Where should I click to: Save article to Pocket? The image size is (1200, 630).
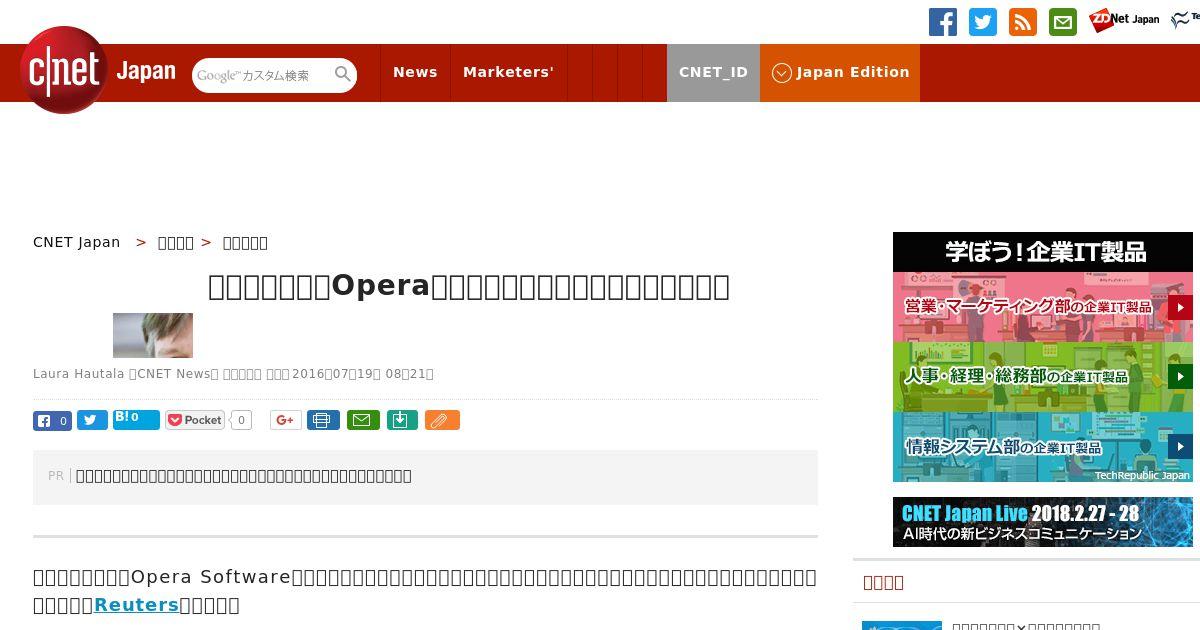[x=195, y=420]
